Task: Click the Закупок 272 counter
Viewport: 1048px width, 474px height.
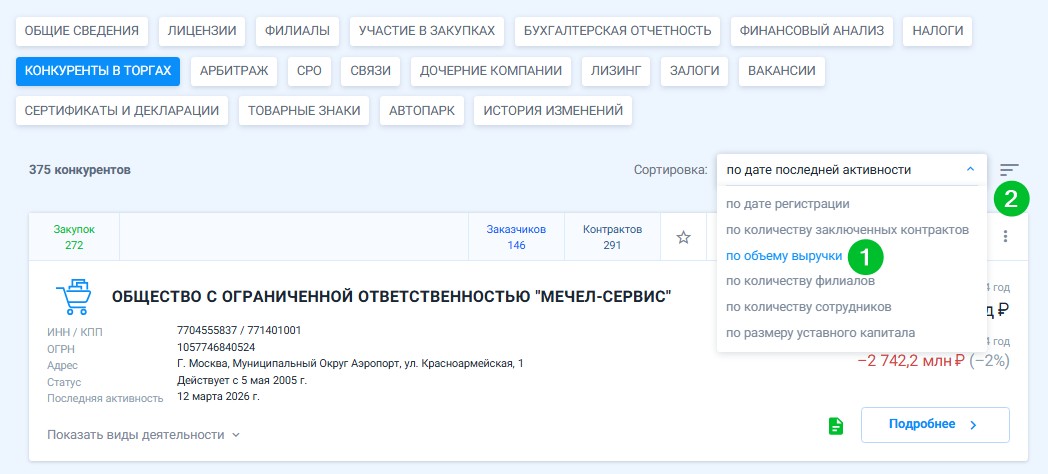Action: pos(74,237)
